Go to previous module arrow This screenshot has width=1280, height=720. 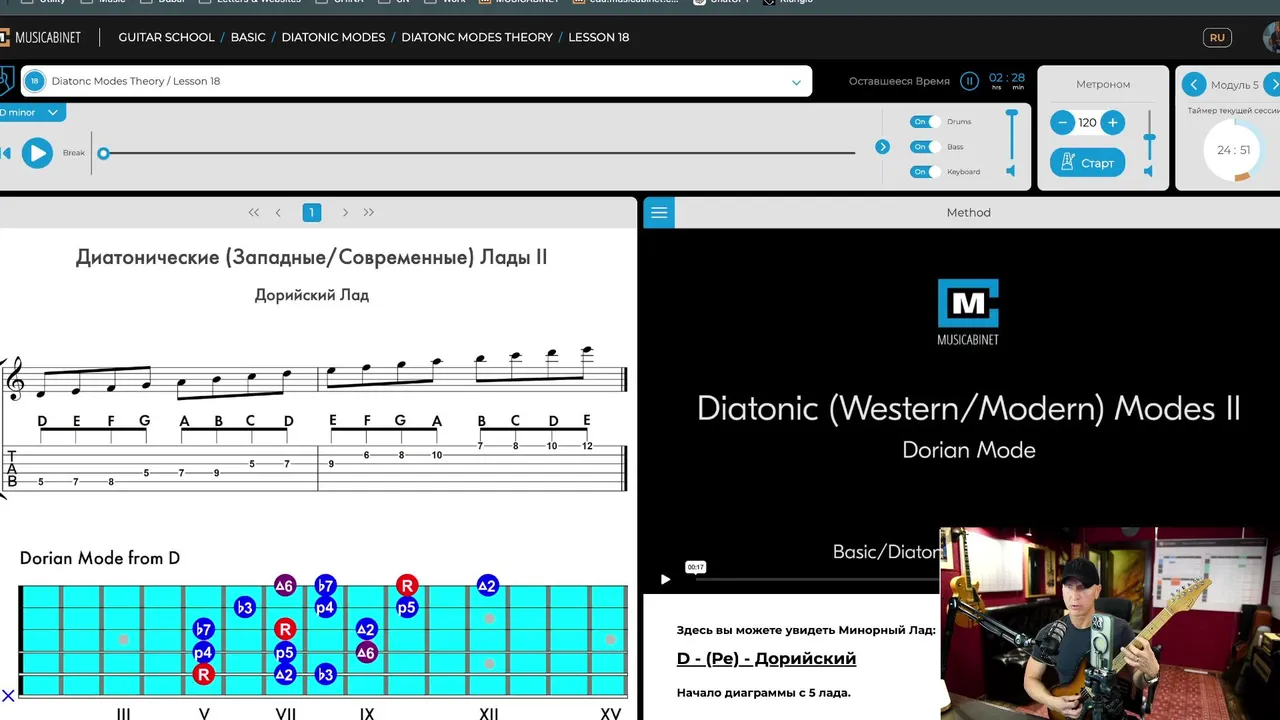1194,85
